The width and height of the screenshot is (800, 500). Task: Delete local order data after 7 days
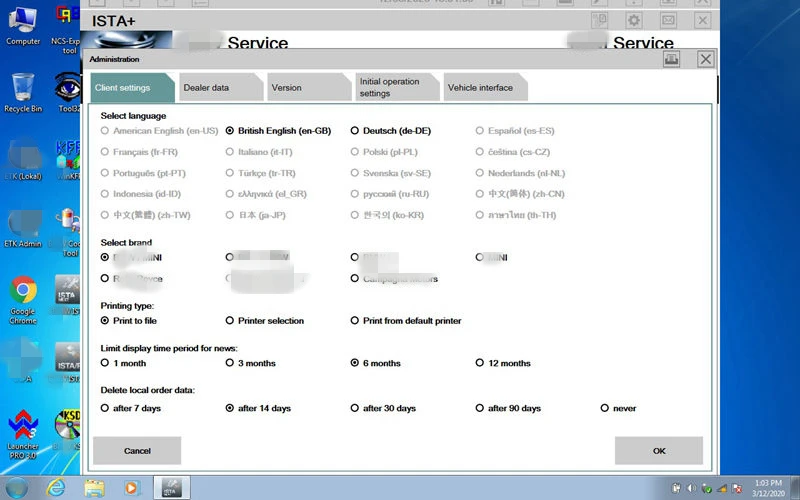(131, 408)
